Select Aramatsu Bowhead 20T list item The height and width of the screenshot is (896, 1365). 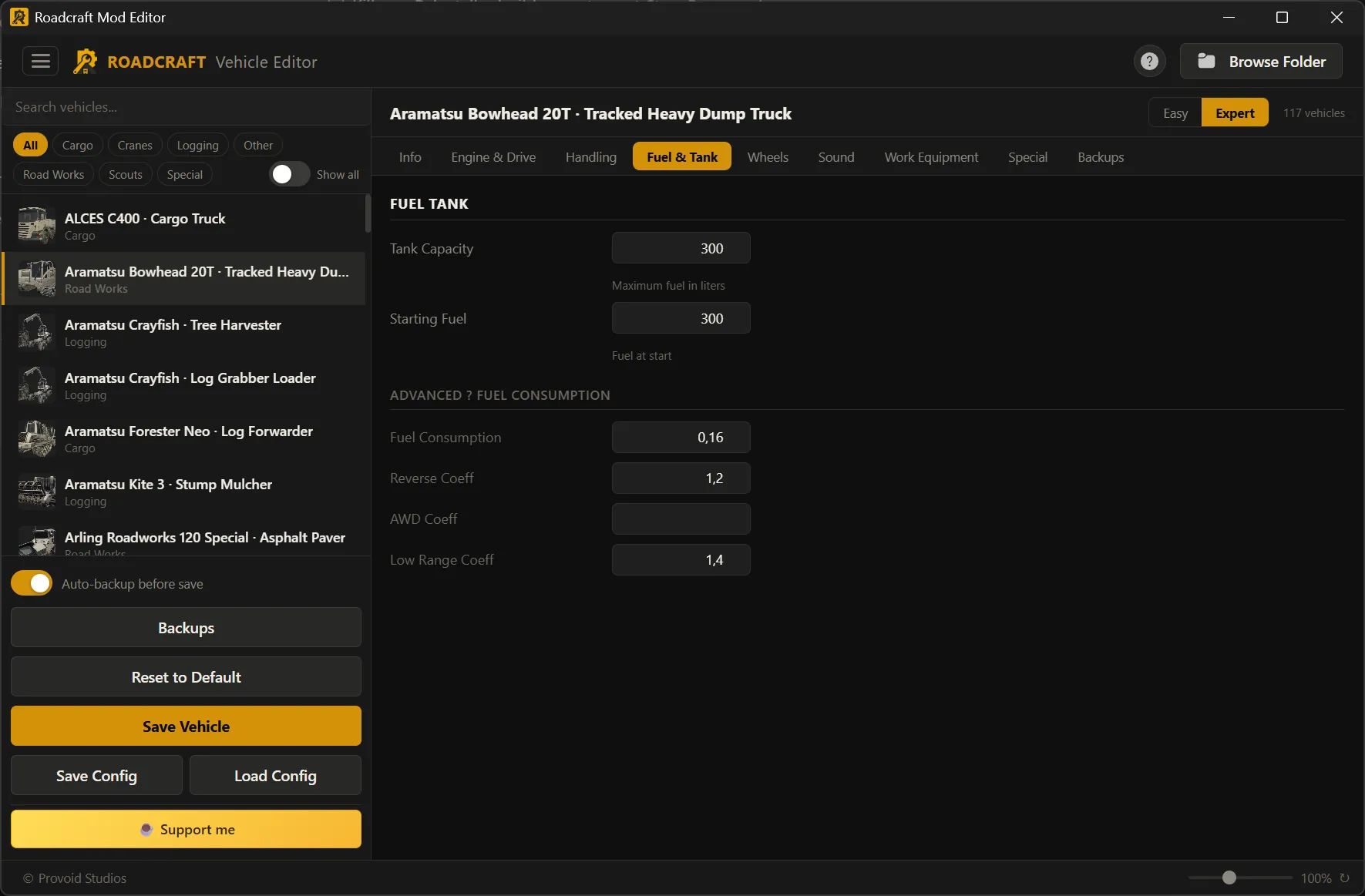(184, 279)
